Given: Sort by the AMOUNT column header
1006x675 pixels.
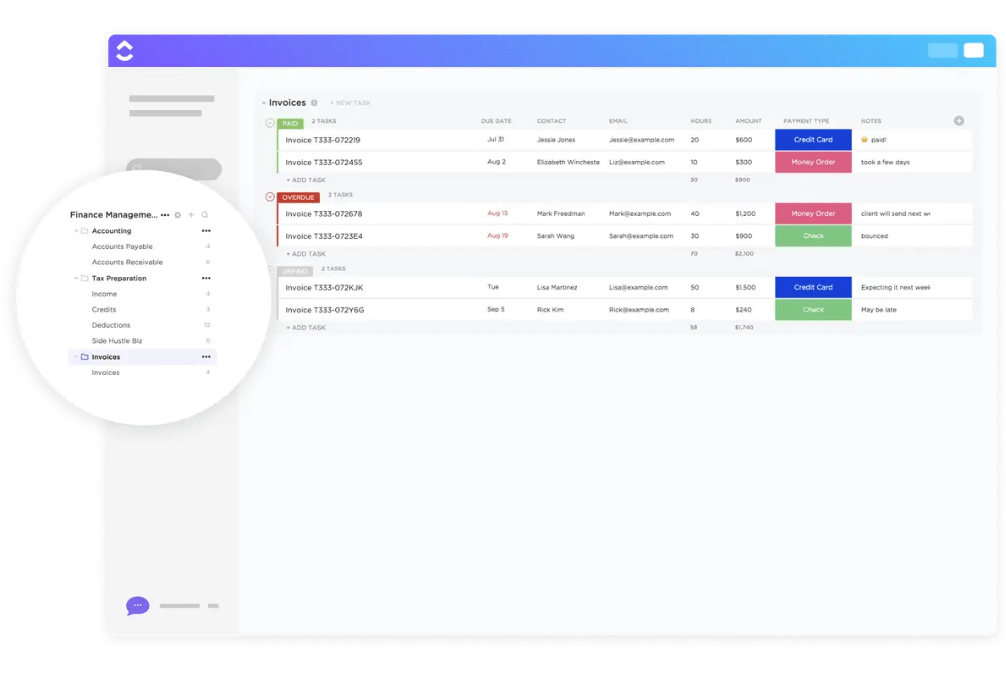Looking at the screenshot, I should [x=748, y=121].
